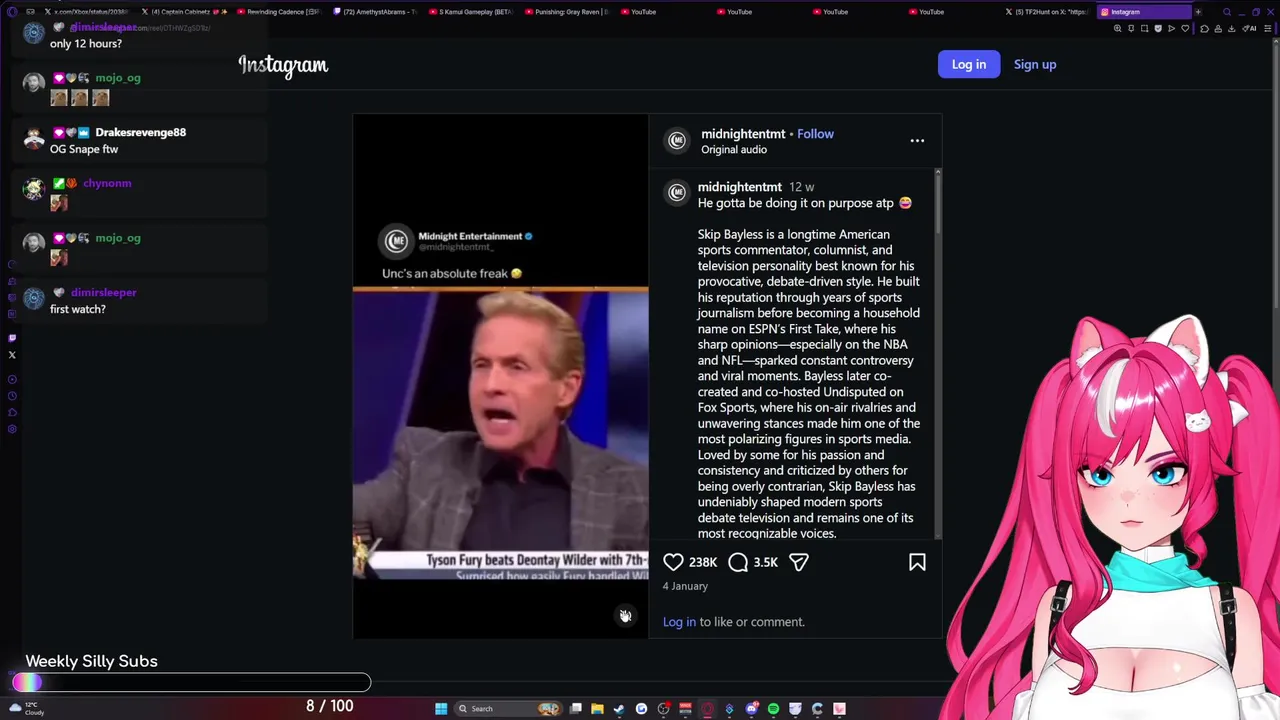Image resolution: width=1280 pixels, height=720 pixels.
Task: Open midnightentmt username in the caption
Action: tap(740, 187)
